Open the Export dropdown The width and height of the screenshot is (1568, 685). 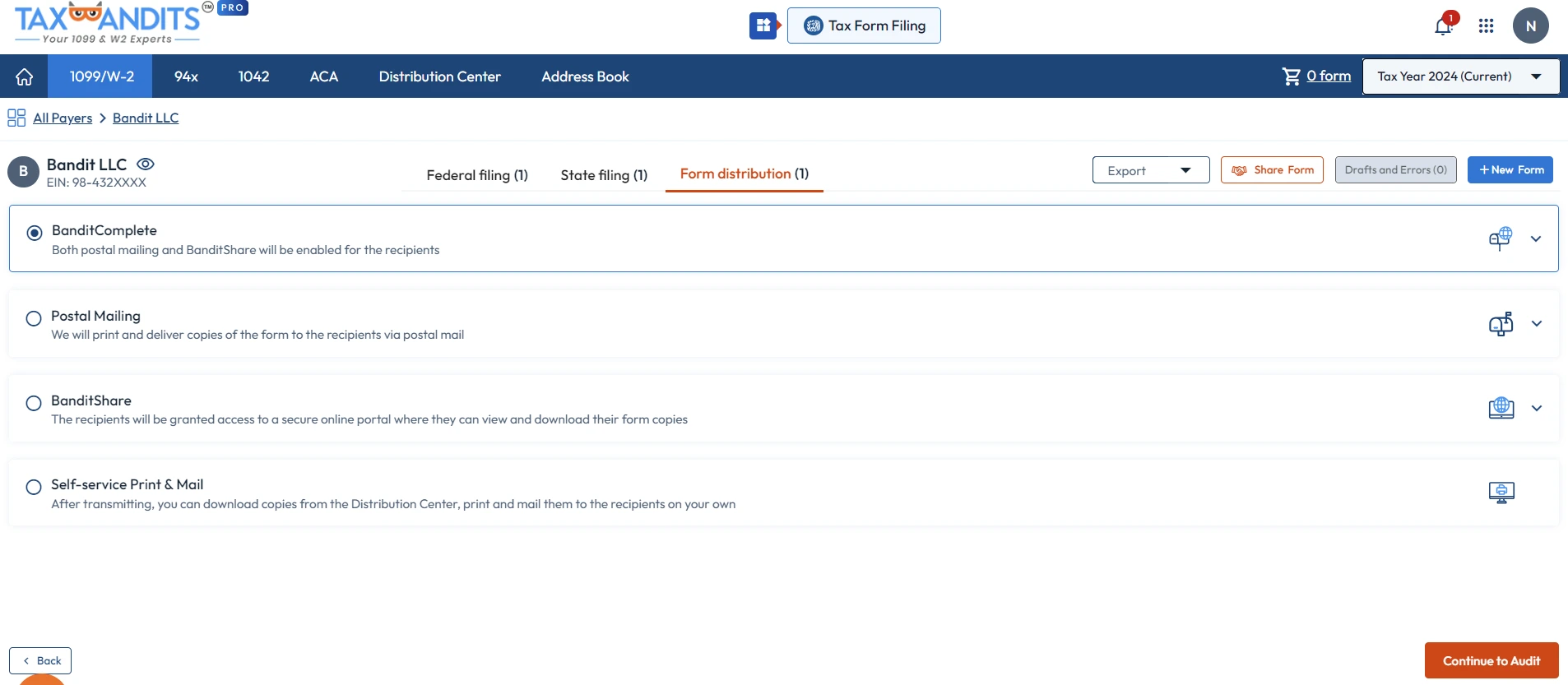click(x=1150, y=170)
